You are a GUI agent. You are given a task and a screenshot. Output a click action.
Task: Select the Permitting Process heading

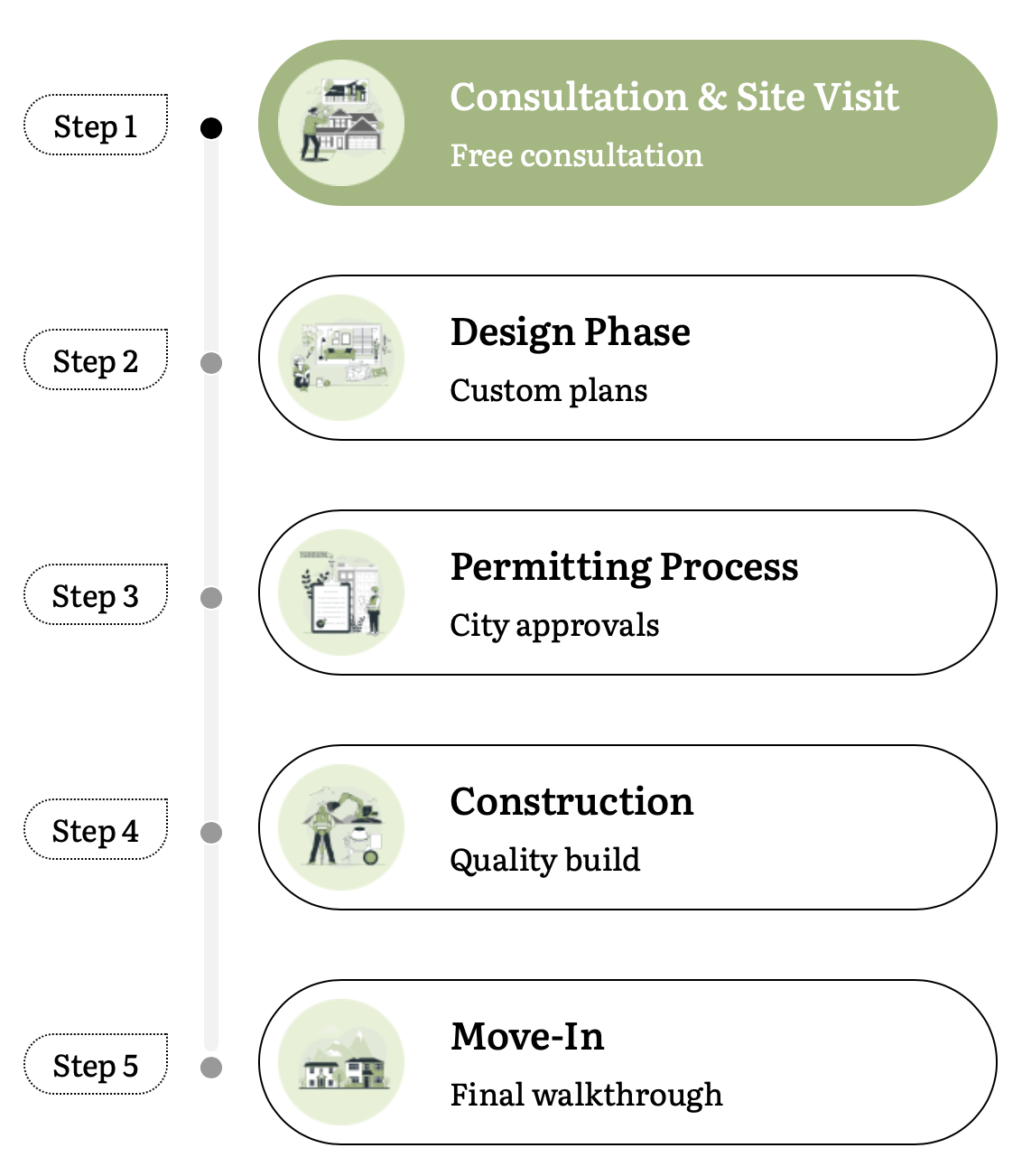click(624, 566)
